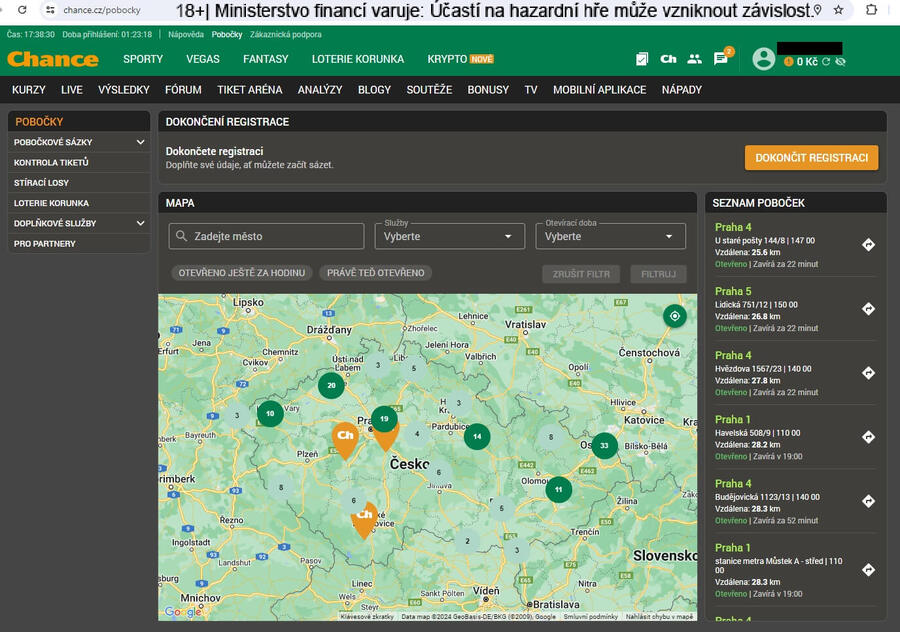
Task: Get directions to Můstek metro branch
Action: [x=868, y=570]
